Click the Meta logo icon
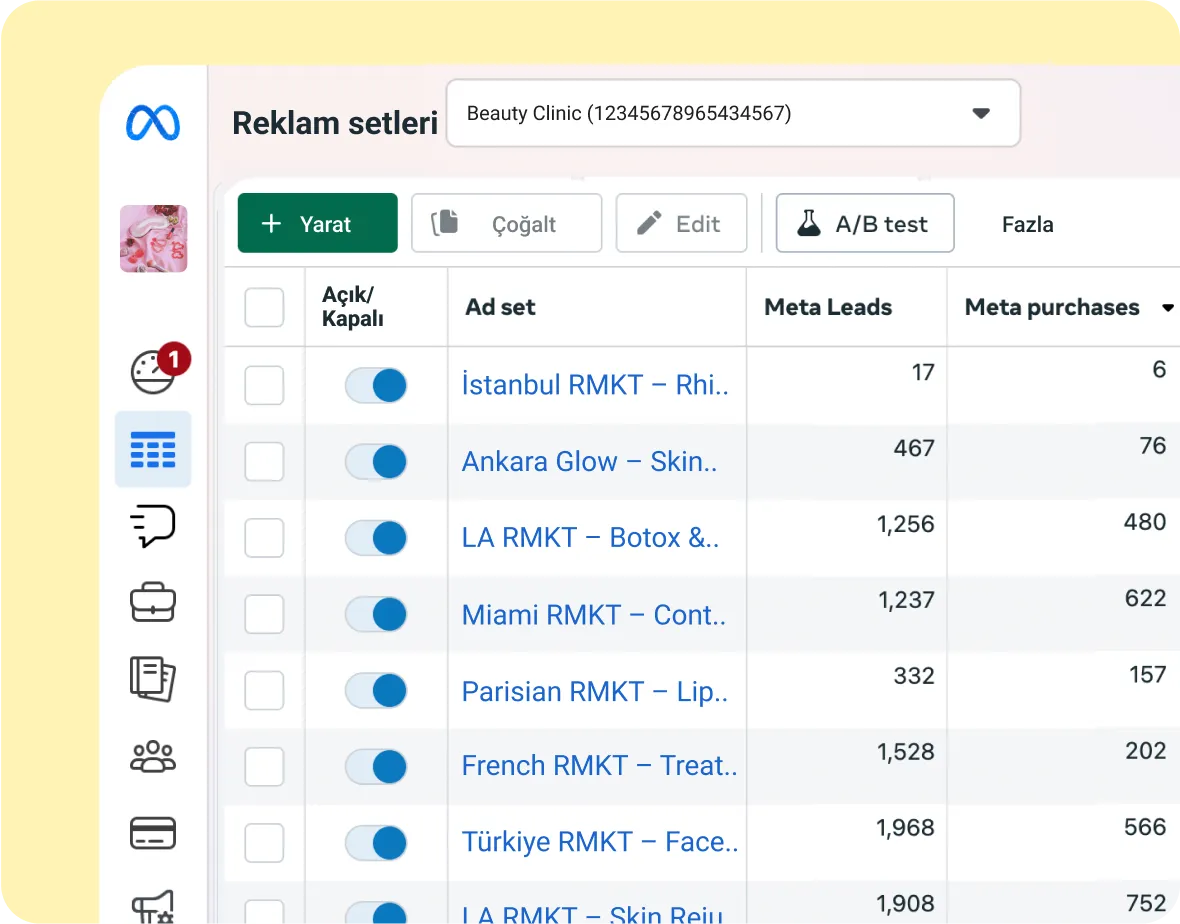Screen dimensions: 1180x924 pos(153,123)
